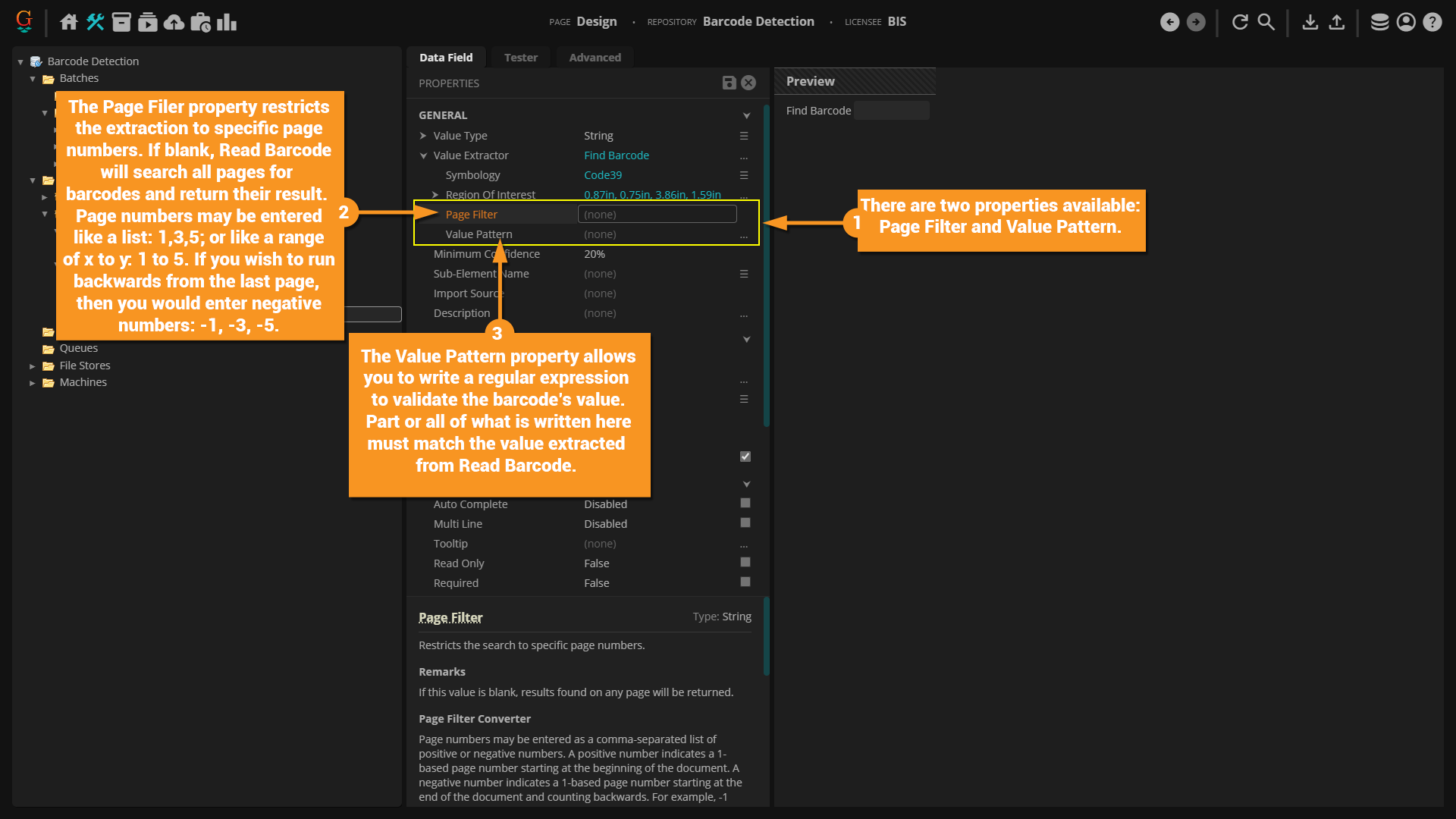Save properties with the floppy disk icon
Viewport: 1456px width, 819px height.
(x=729, y=83)
